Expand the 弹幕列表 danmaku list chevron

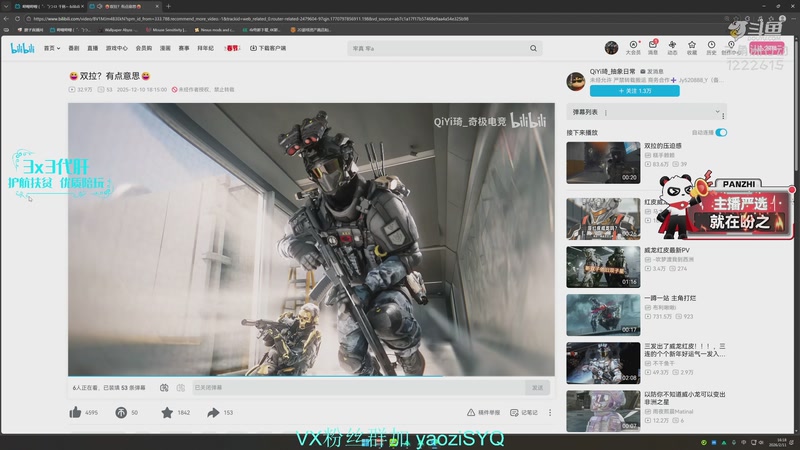tap(717, 111)
